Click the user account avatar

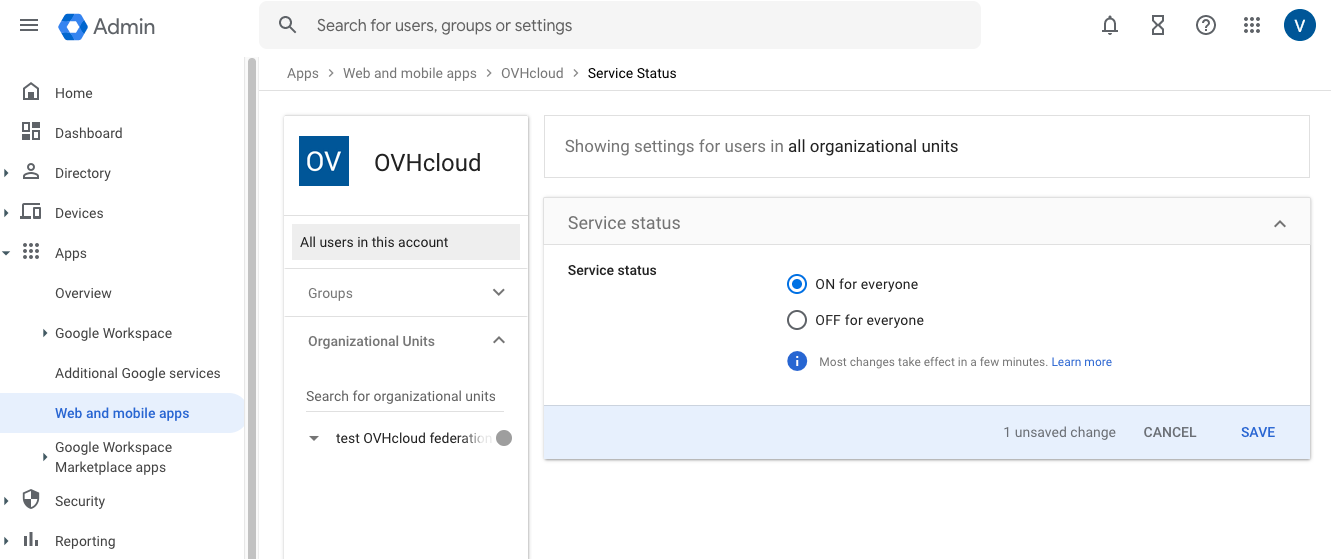point(1299,26)
